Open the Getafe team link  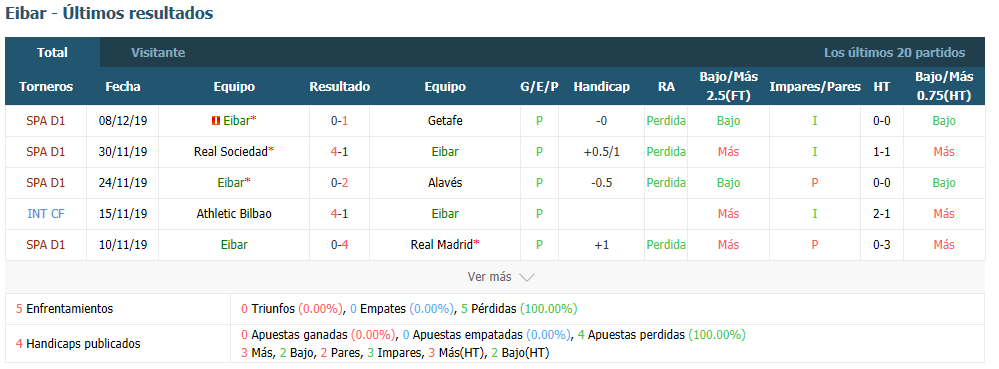(x=445, y=120)
